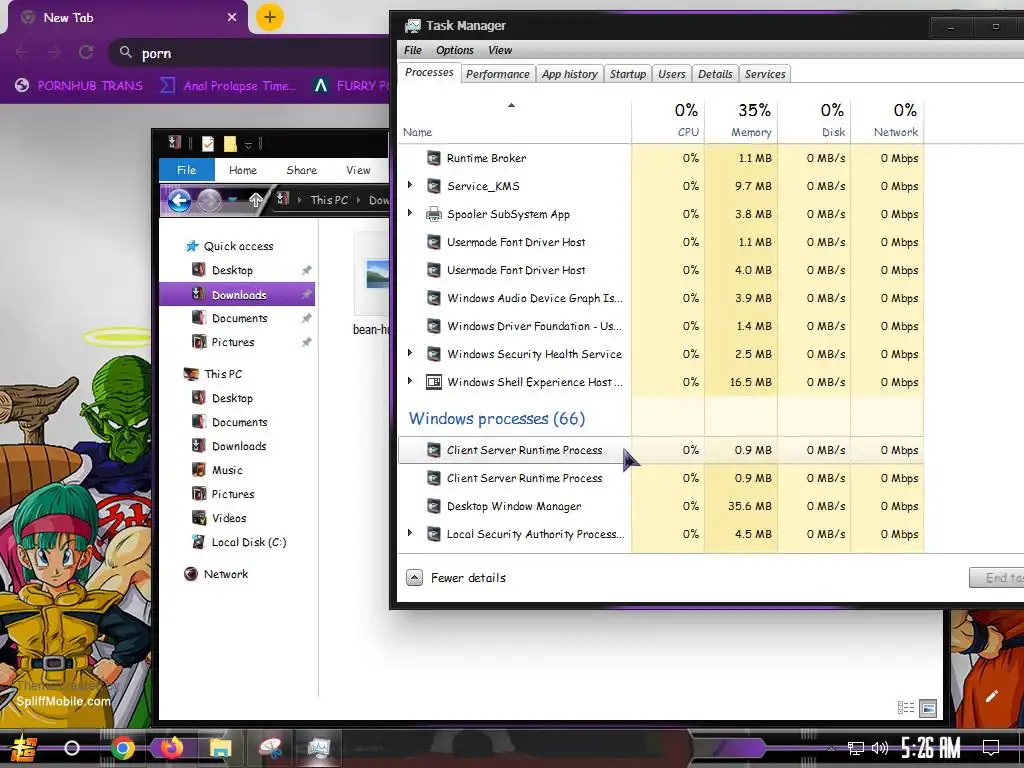The height and width of the screenshot is (768, 1024).
Task: Open the Task Manager File menu
Action: pos(413,50)
